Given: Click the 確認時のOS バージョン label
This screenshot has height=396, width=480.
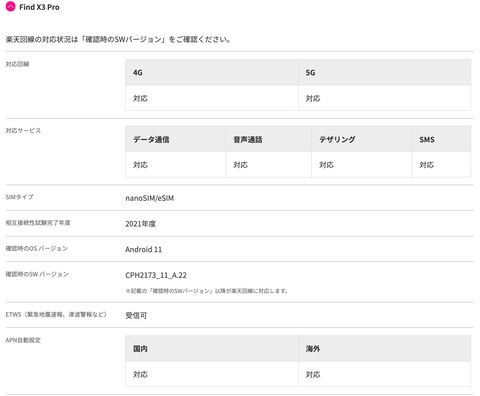Looking at the screenshot, I should coord(37,248).
